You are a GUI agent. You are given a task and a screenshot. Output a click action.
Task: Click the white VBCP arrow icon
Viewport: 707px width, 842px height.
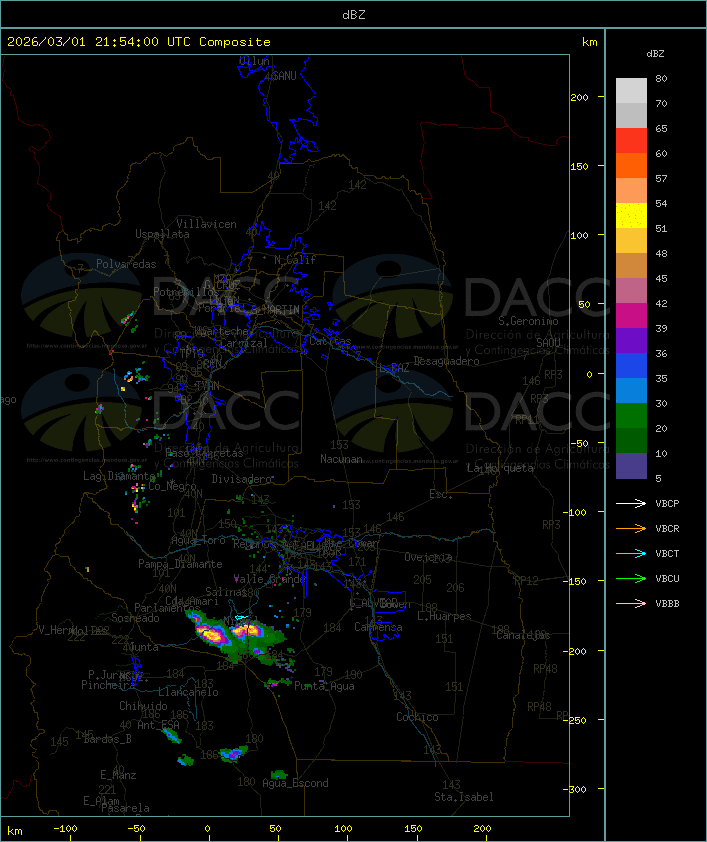(x=631, y=503)
